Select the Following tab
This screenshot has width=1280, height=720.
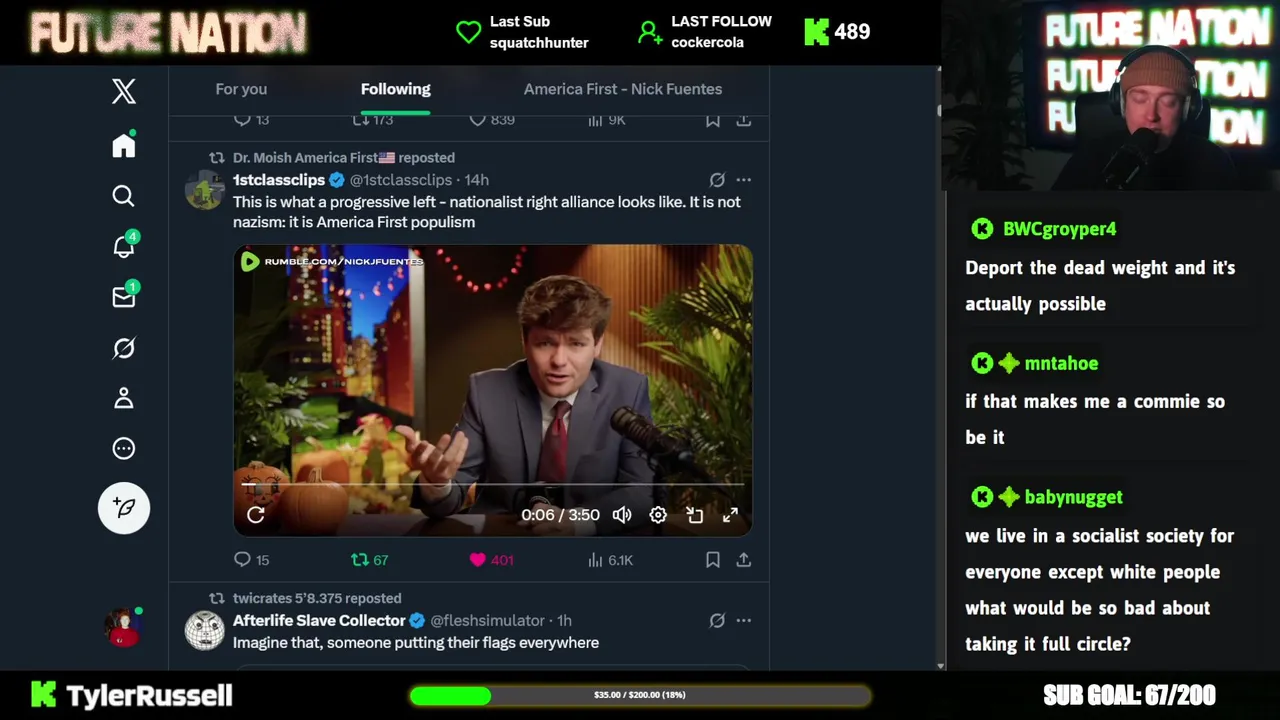[x=396, y=89]
